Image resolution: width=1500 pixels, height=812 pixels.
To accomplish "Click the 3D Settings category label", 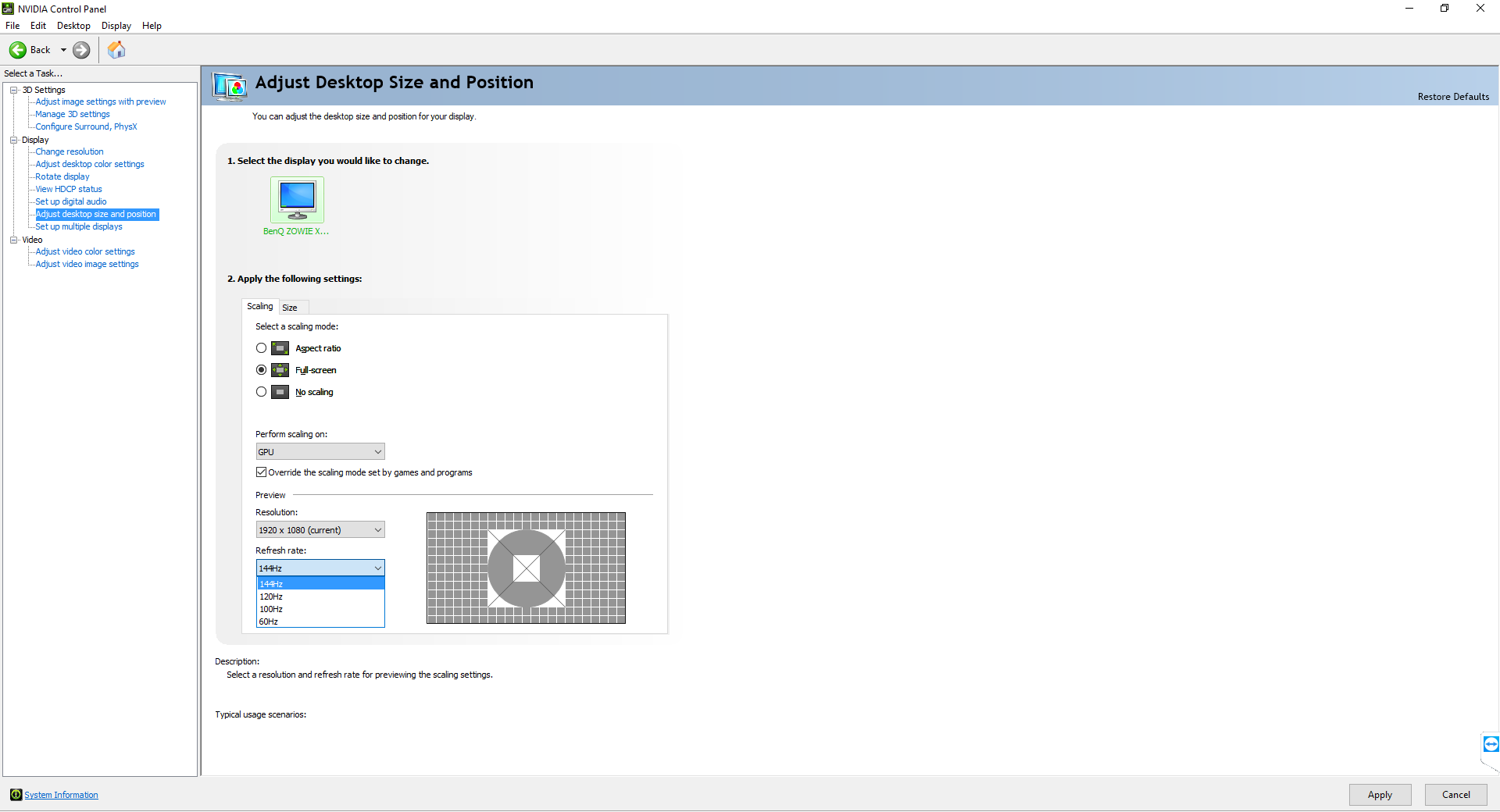I will 44,90.
